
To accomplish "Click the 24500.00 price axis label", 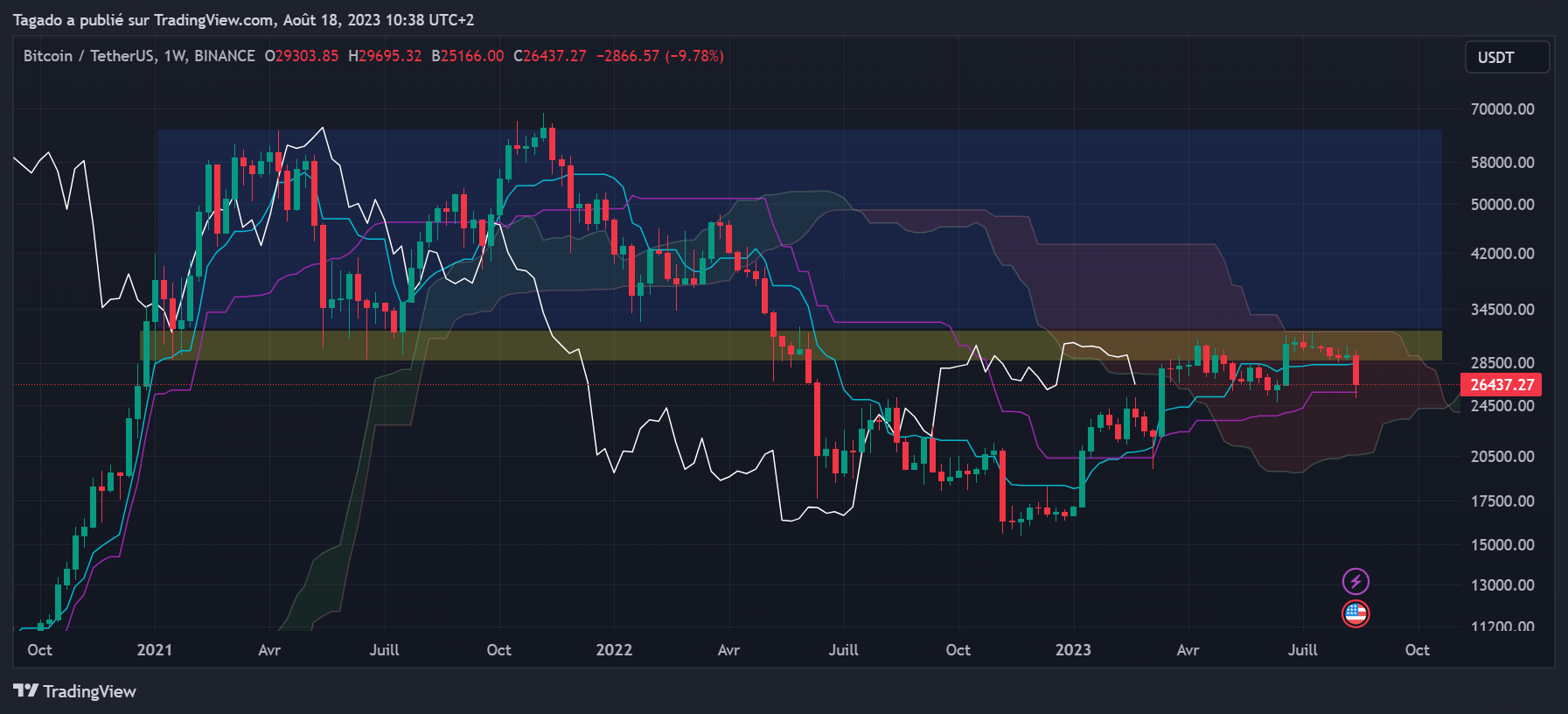I will (1502, 406).
